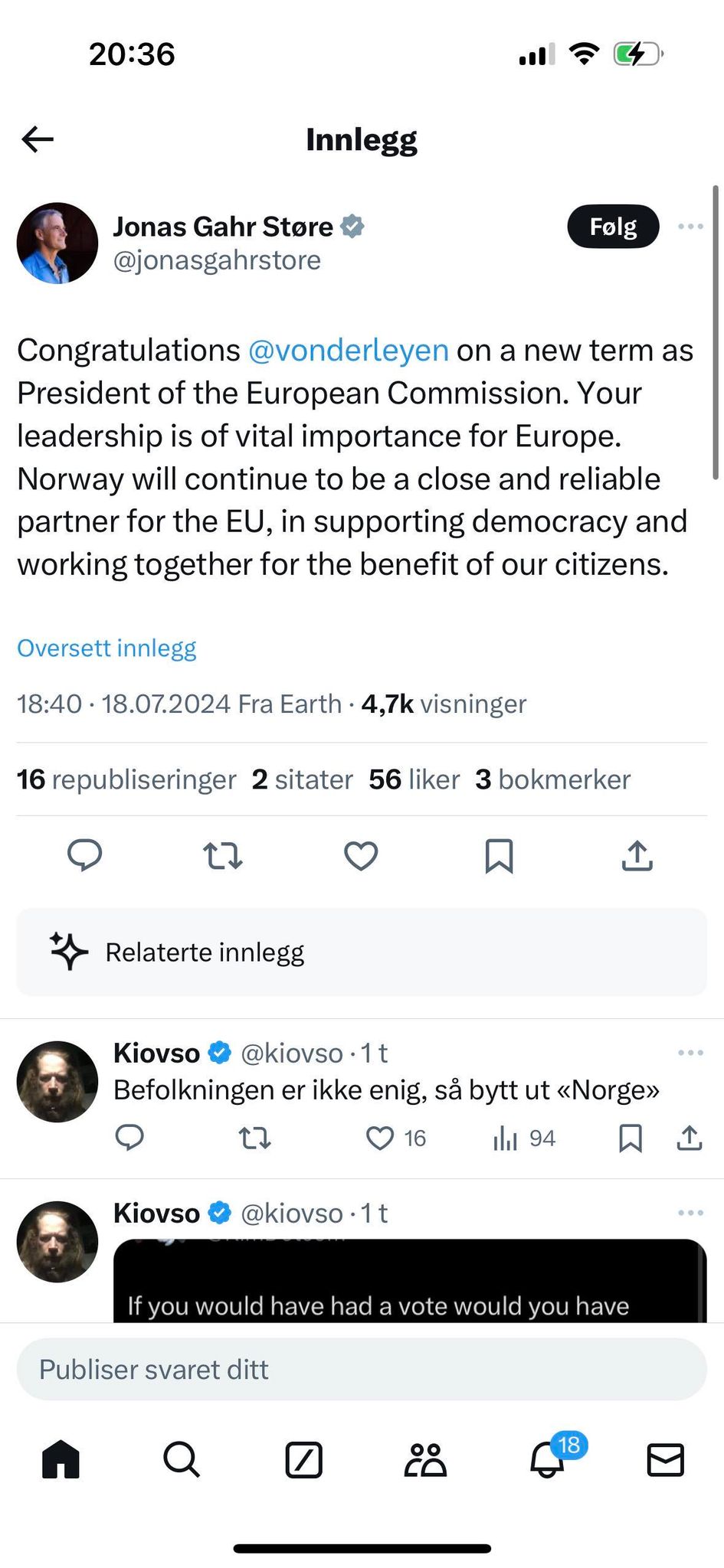Tap the repost icon under main post
The width and height of the screenshot is (724, 1568).
point(223,855)
